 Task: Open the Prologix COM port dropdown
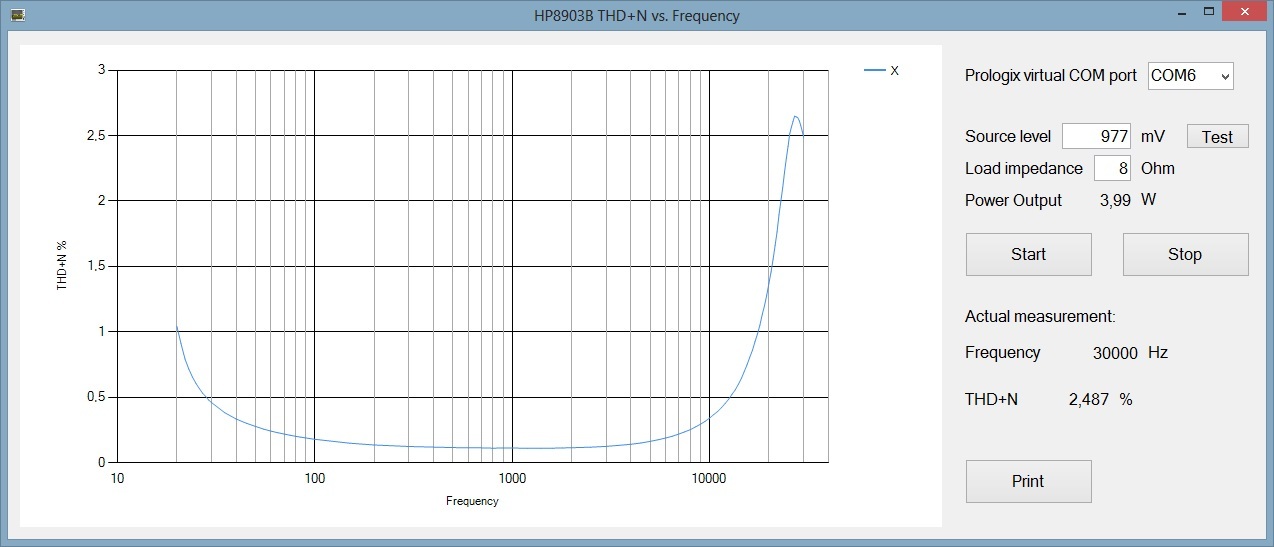point(1190,75)
